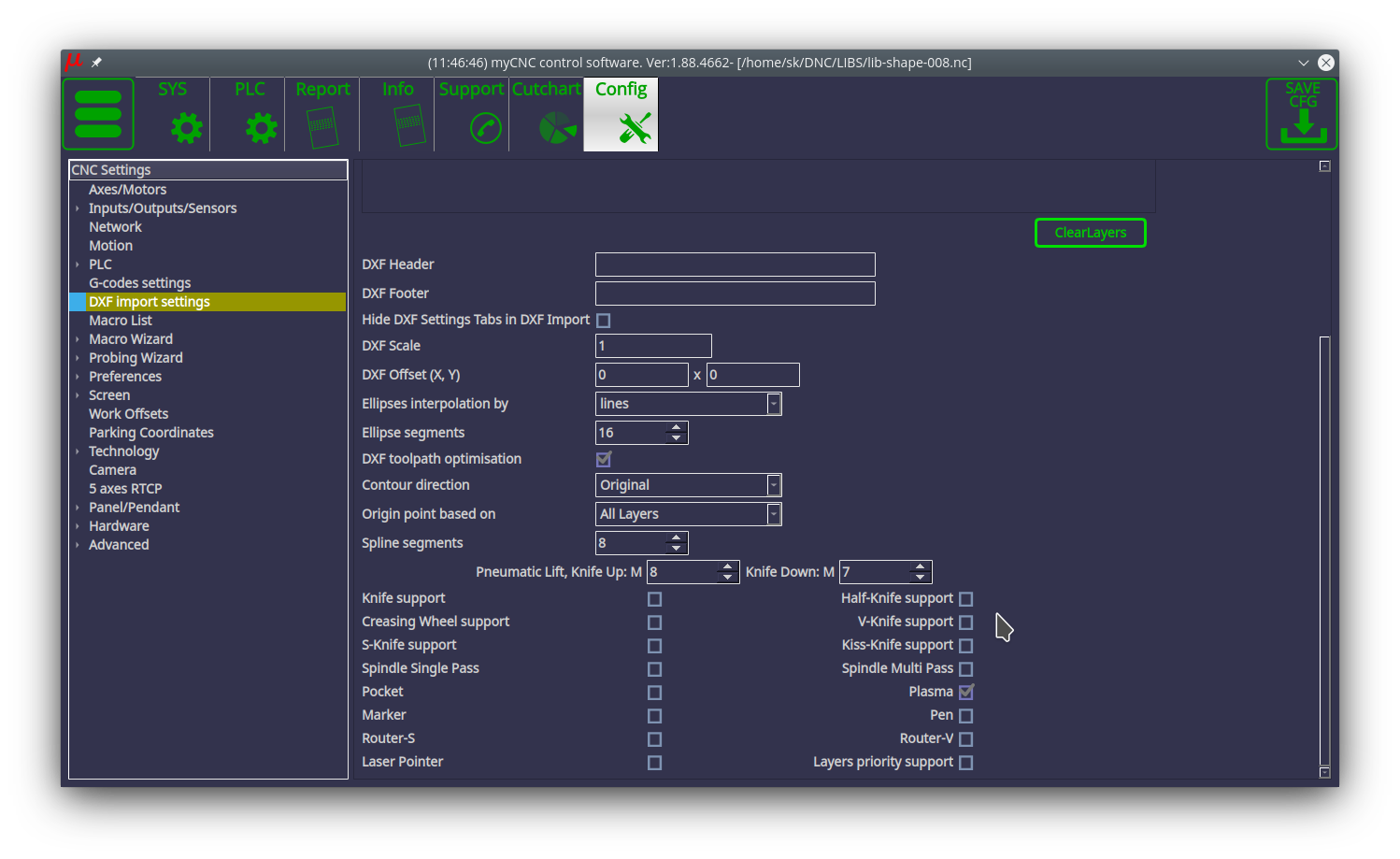Open the Support phone icon

coord(485,127)
